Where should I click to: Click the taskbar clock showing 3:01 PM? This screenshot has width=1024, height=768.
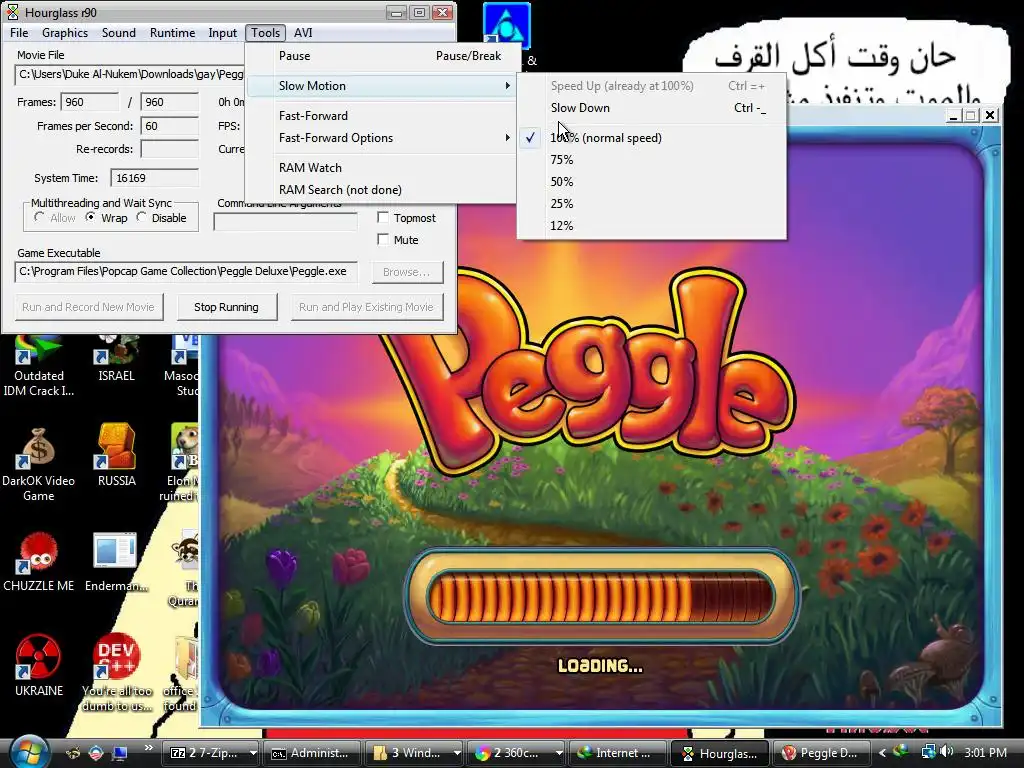tap(985, 752)
